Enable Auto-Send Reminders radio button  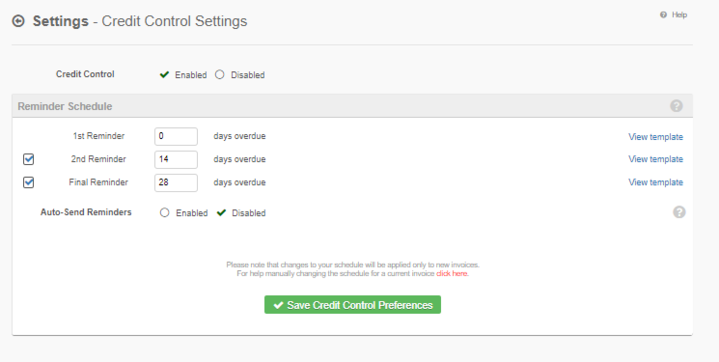tap(164, 212)
